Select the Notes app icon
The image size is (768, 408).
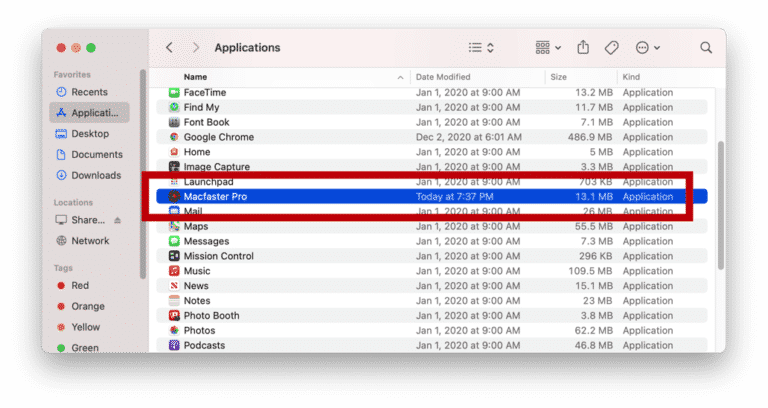174,300
